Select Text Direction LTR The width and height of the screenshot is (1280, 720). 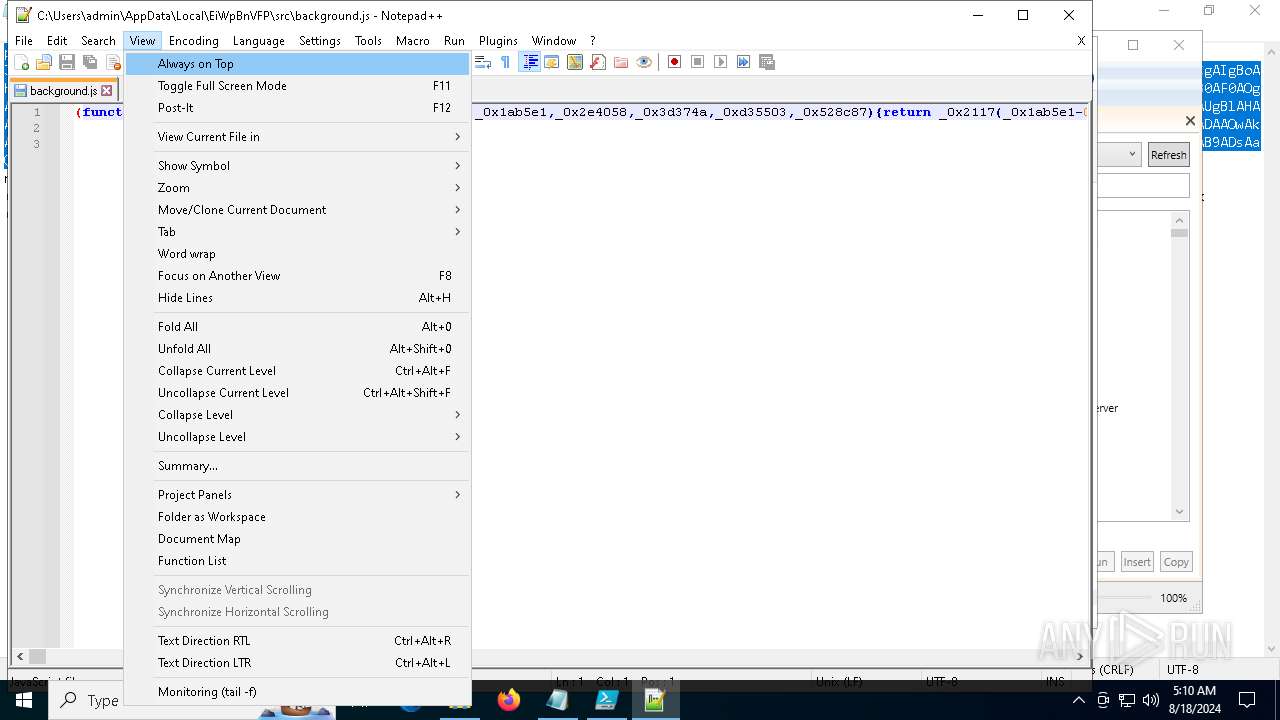pos(297,663)
